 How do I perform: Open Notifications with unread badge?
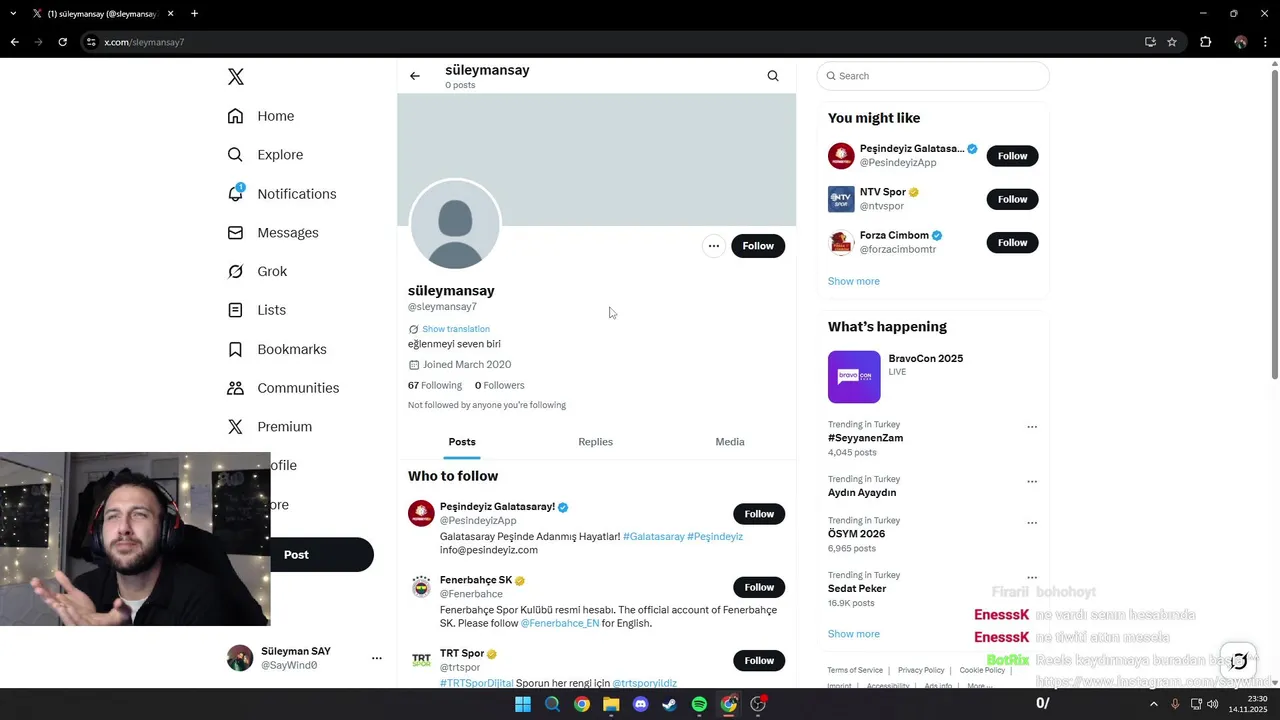282,194
